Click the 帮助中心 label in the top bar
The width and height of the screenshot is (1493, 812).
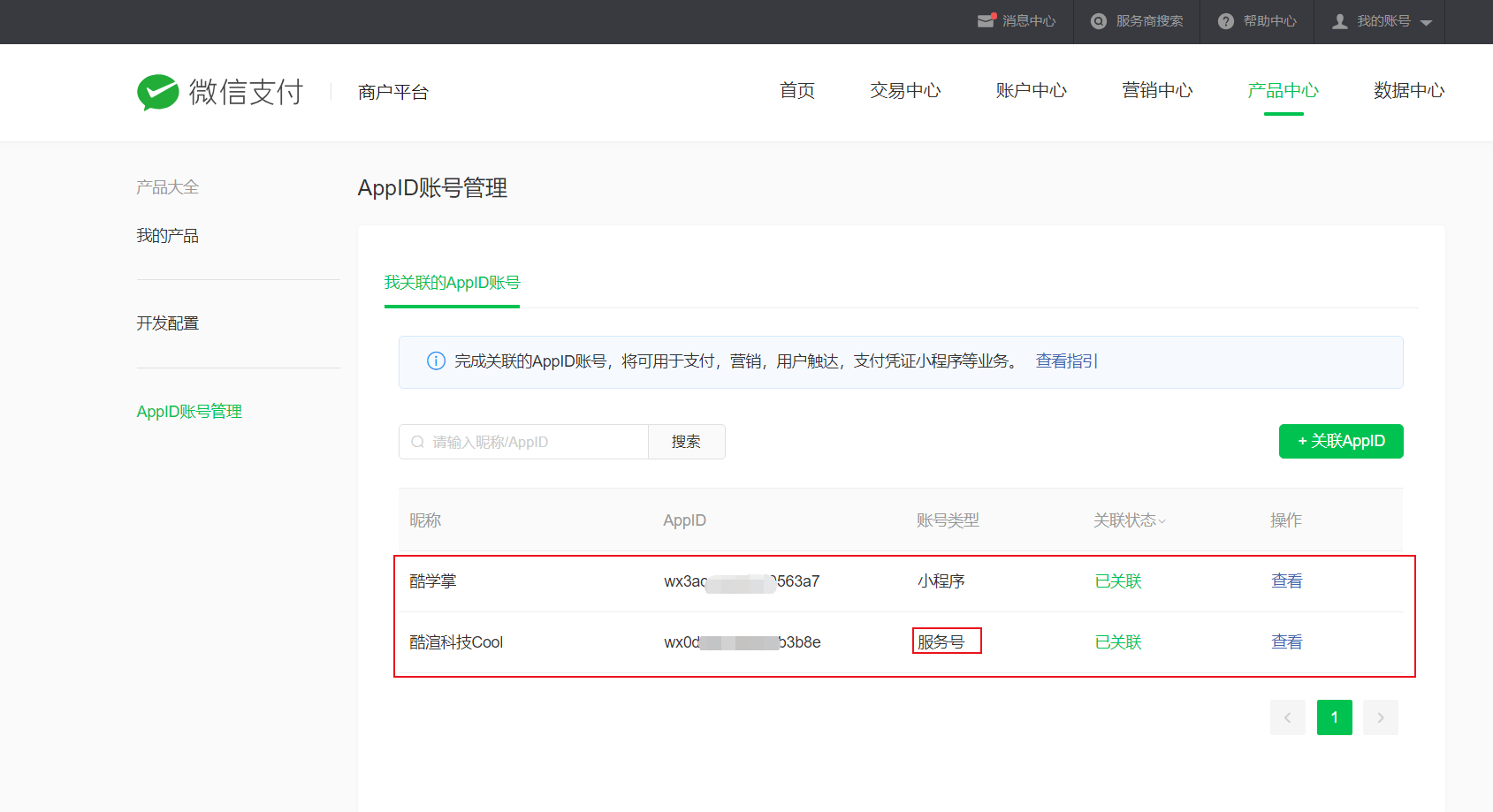[x=1270, y=21]
